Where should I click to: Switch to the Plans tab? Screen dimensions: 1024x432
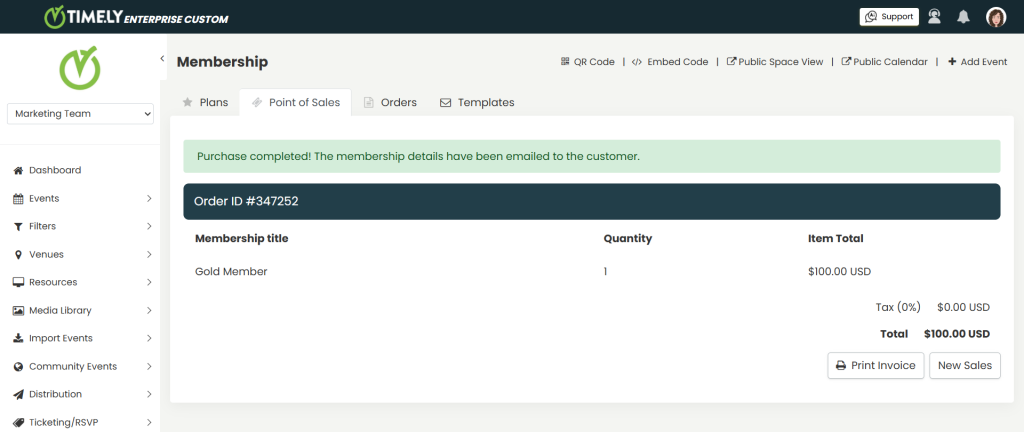pyautogui.click(x=206, y=102)
